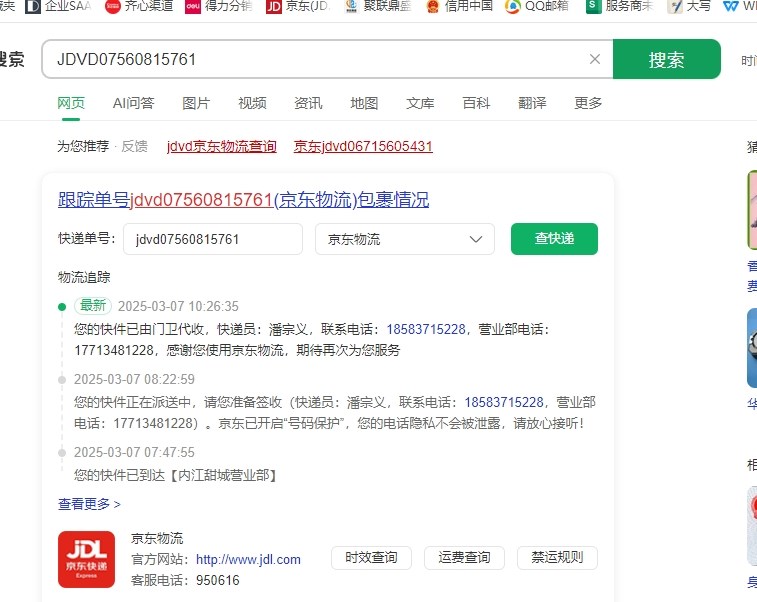
Task: Open the 得力分销 bookmark
Action: pos(219,6)
